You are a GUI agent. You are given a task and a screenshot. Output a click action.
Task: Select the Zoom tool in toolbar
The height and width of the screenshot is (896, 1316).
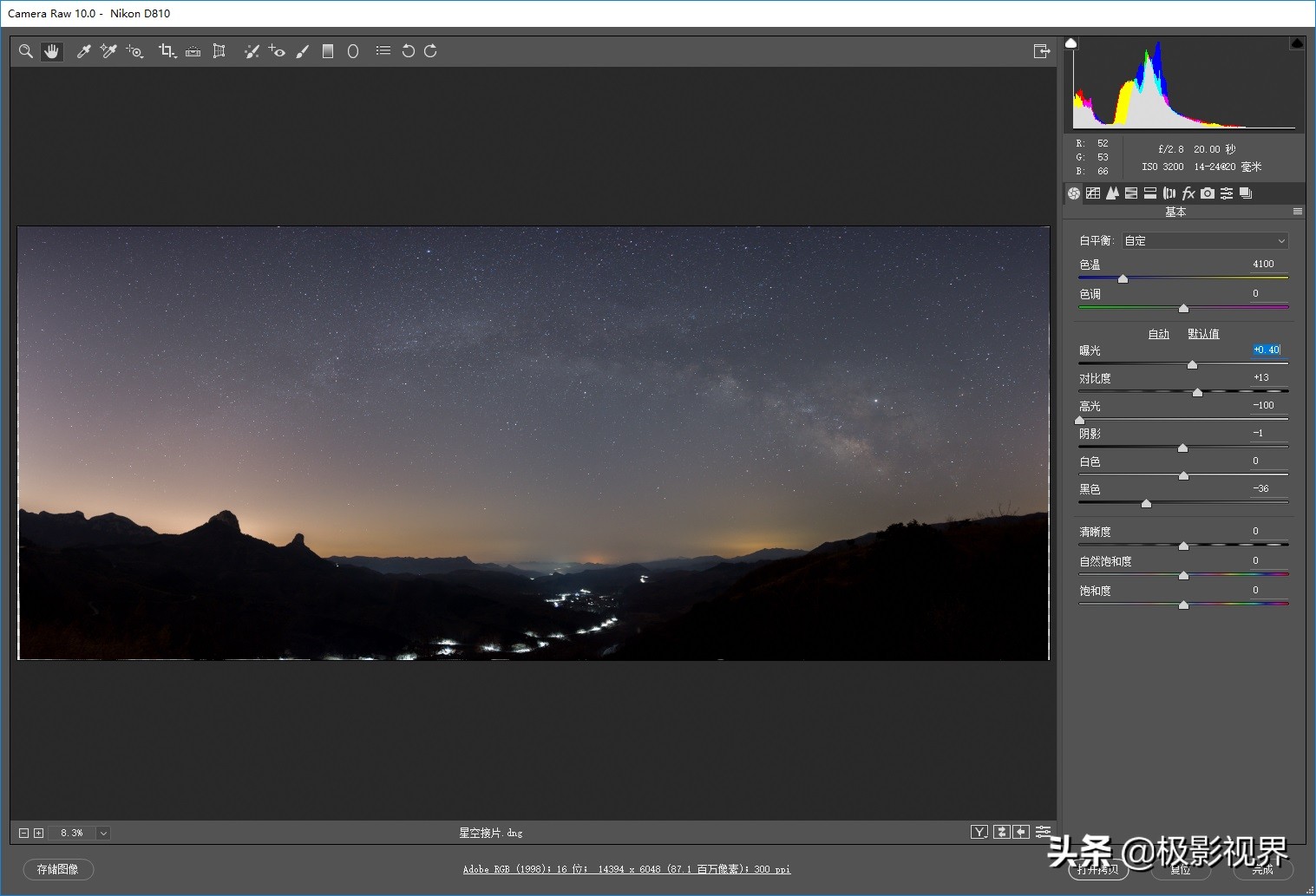[x=26, y=51]
